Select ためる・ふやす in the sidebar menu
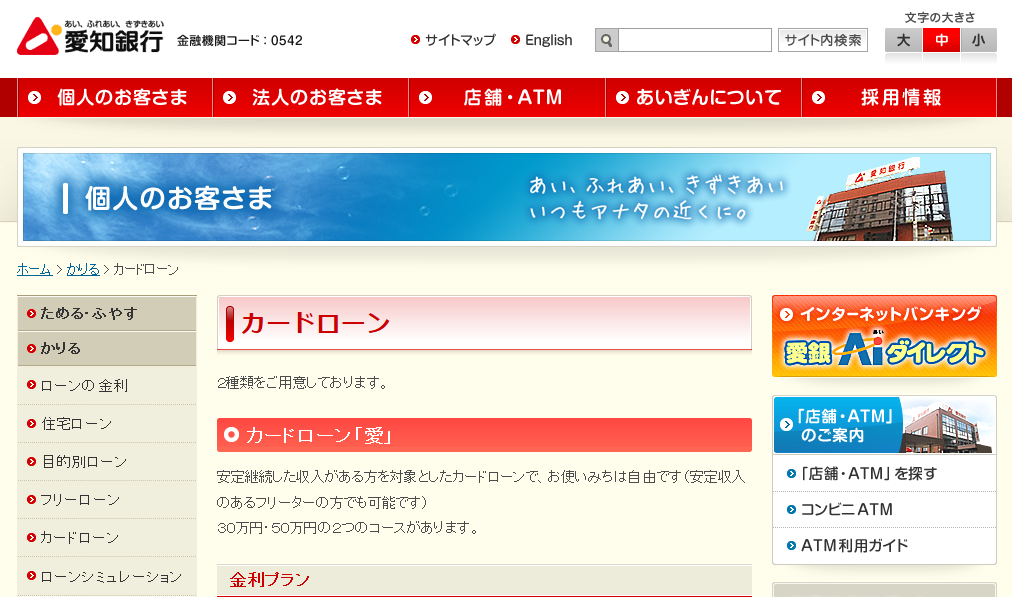Image resolution: width=1012 pixels, height=597 pixels. [x=107, y=314]
